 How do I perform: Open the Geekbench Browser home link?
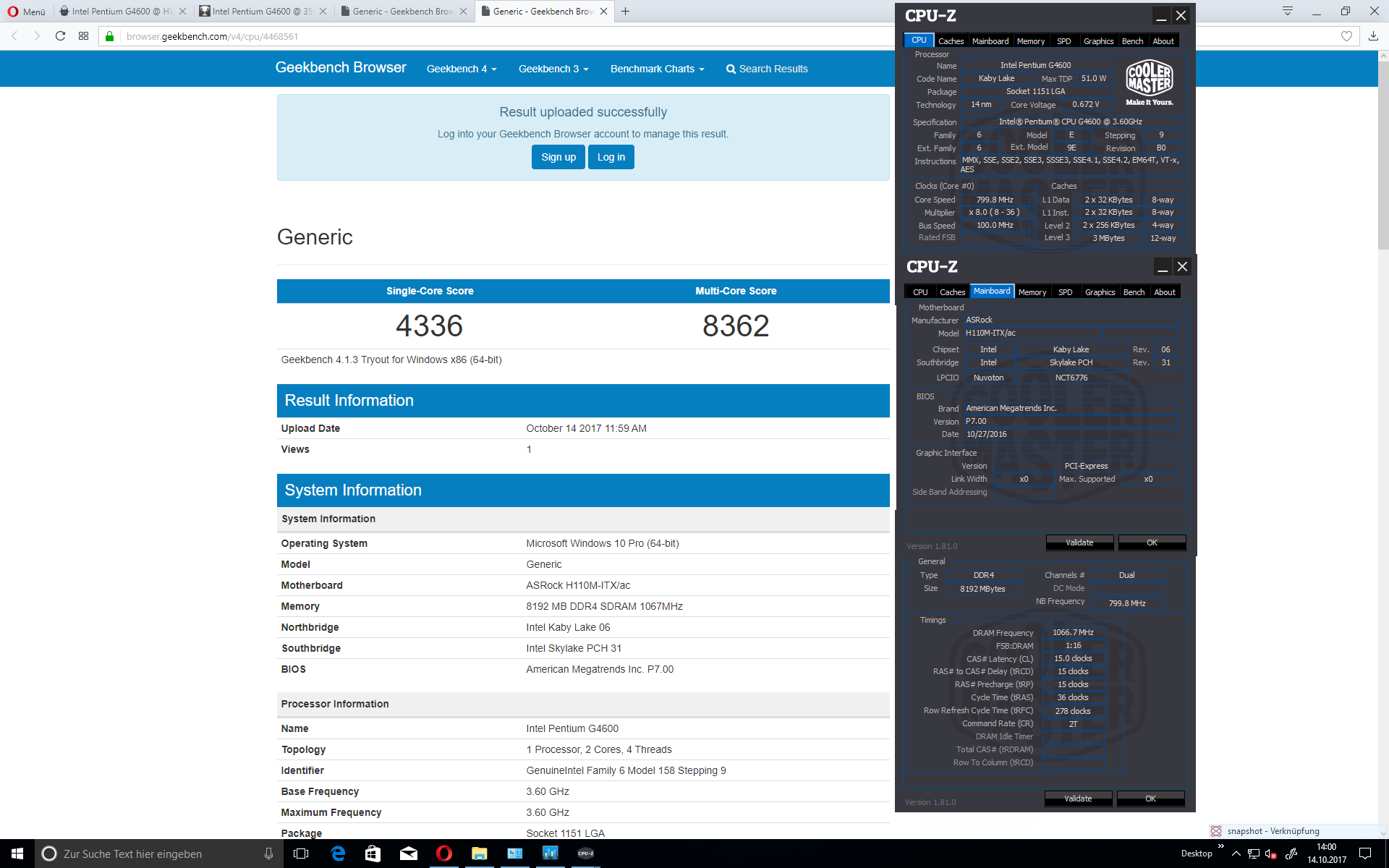[x=341, y=67]
